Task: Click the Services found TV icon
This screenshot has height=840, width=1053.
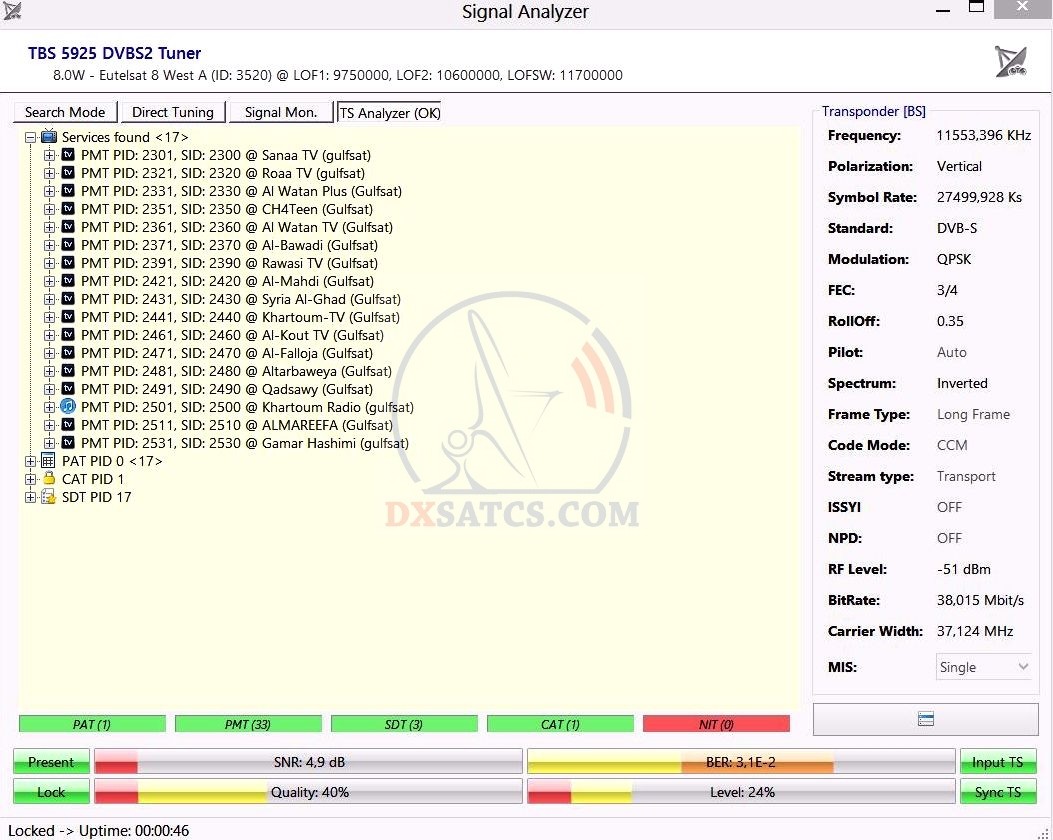Action: pyautogui.click(x=49, y=136)
